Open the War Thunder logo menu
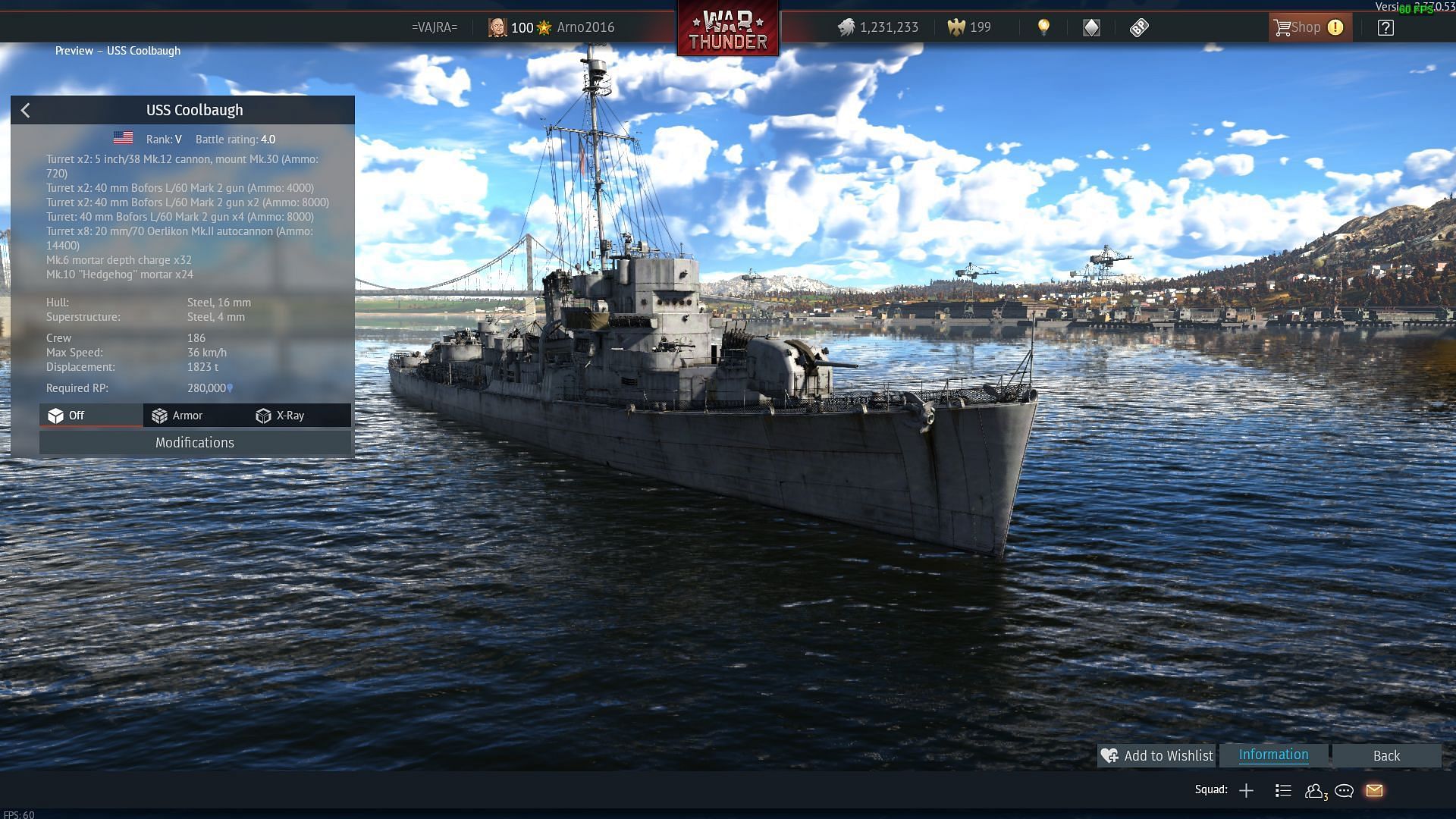Screen dimensions: 1456x819 click(728, 29)
